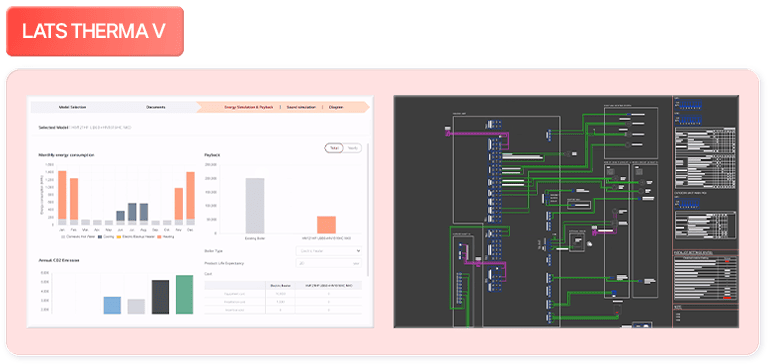Screen dimensions: 768x364
Task: Open the Model Selection step
Action: 72,107
